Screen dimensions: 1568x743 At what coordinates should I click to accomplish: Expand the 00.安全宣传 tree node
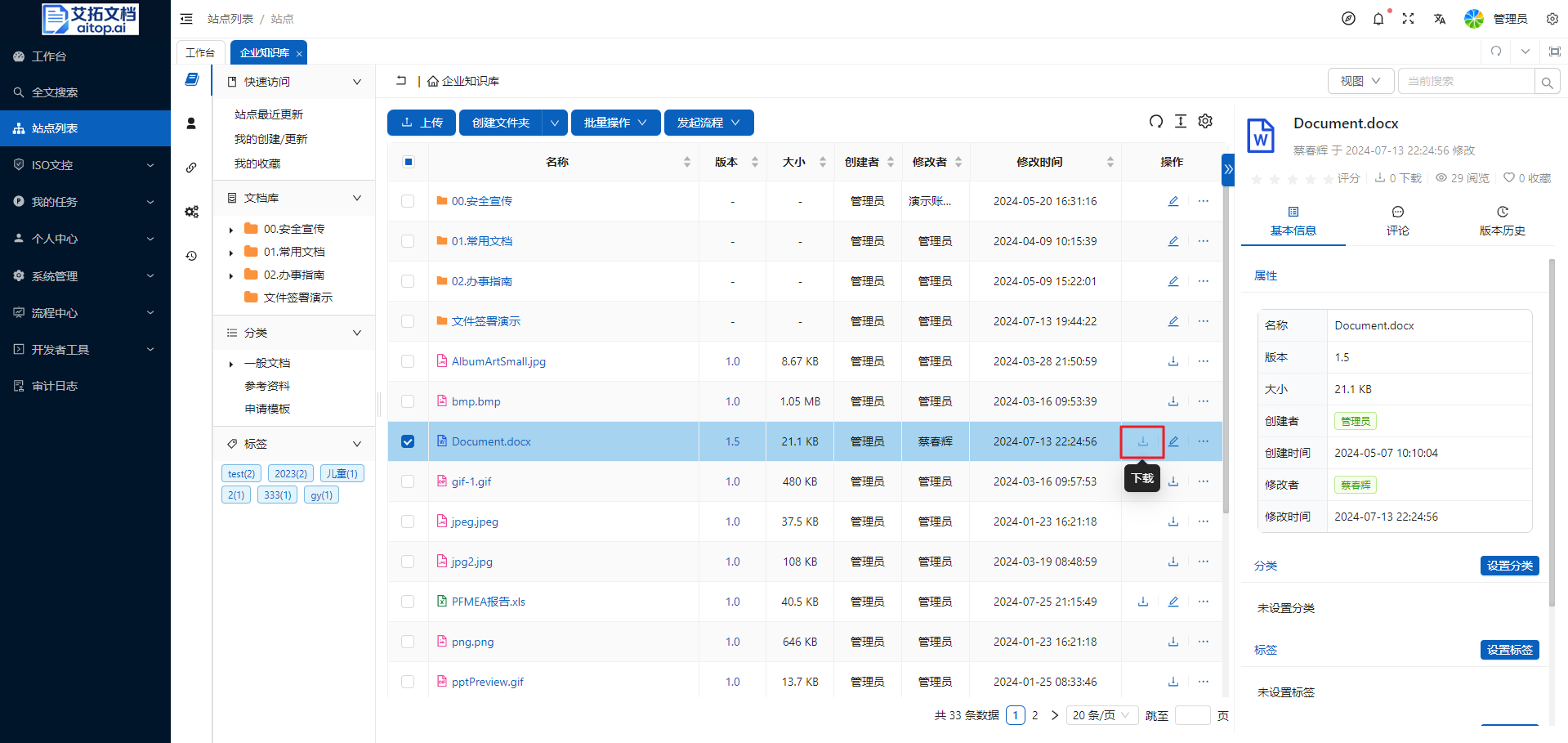click(x=231, y=230)
